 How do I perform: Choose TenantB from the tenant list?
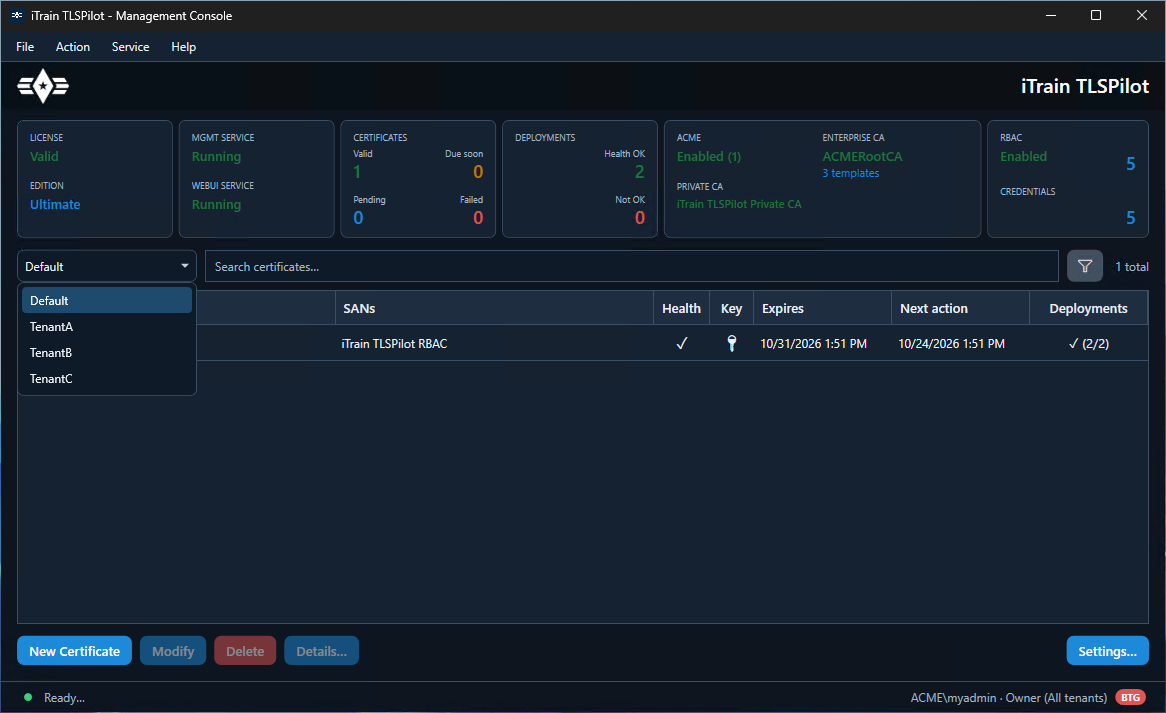(x=107, y=352)
